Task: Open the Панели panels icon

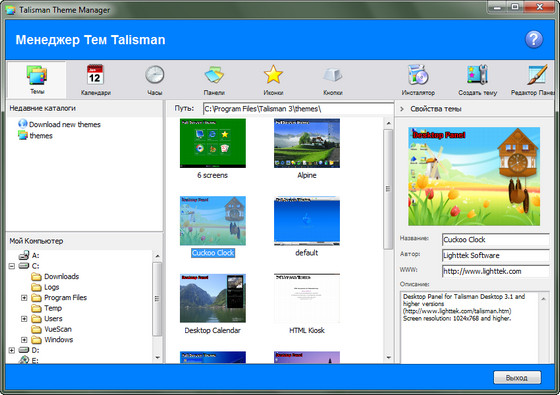Action: pyautogui.click(x=214, y=75)
